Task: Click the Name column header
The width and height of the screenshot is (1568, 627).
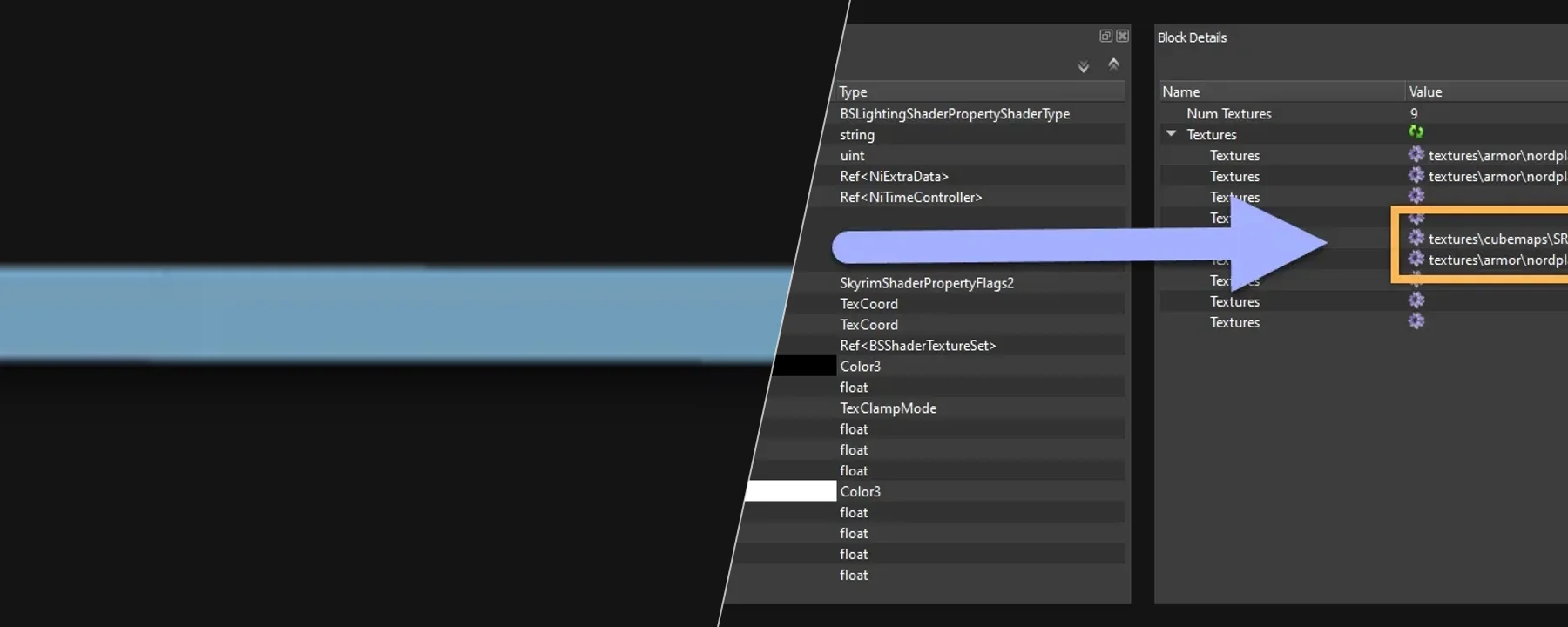Action: (1281, 91)
